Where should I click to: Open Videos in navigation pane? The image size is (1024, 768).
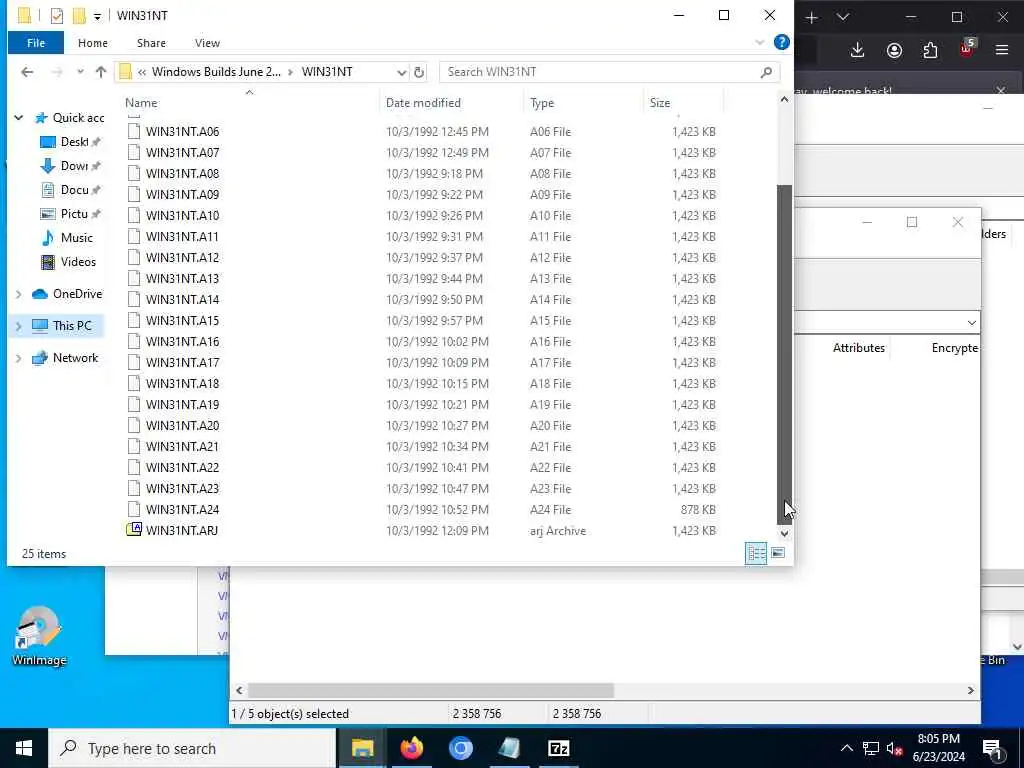[x=68, y=262]
